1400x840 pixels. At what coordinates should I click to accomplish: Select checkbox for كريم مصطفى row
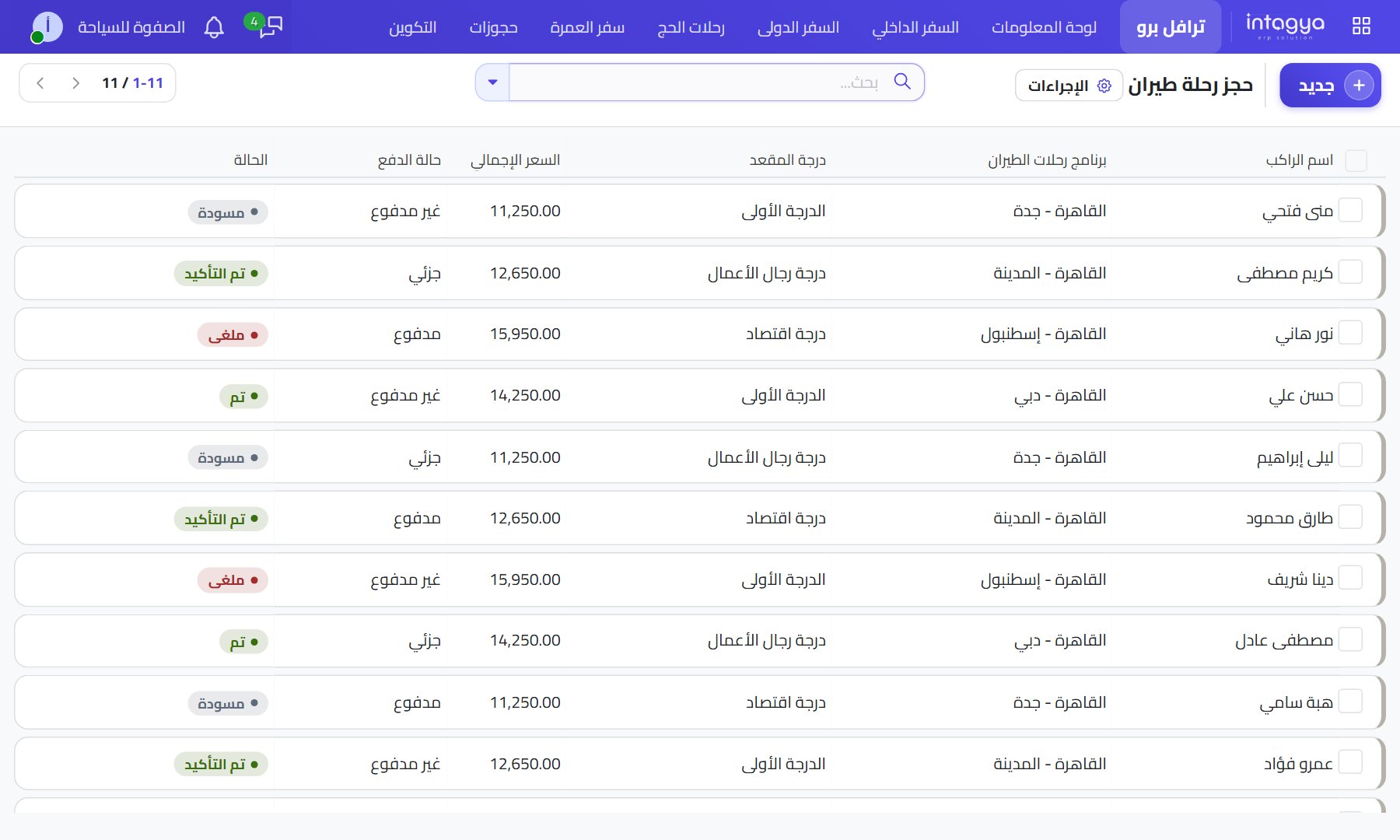coord(1351,271)
